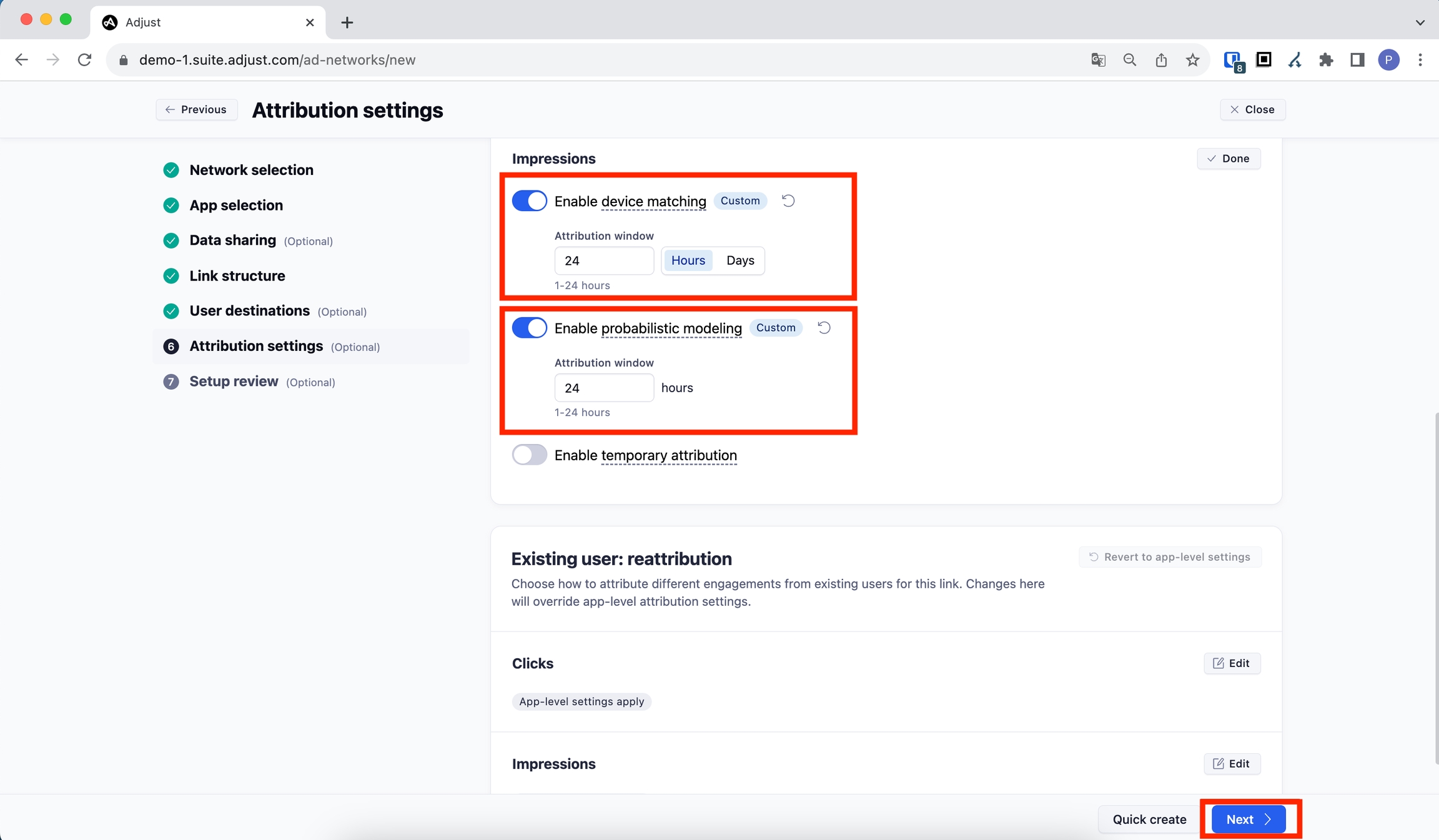
Task: Expand the tab search chevron
Action: 1420,22
